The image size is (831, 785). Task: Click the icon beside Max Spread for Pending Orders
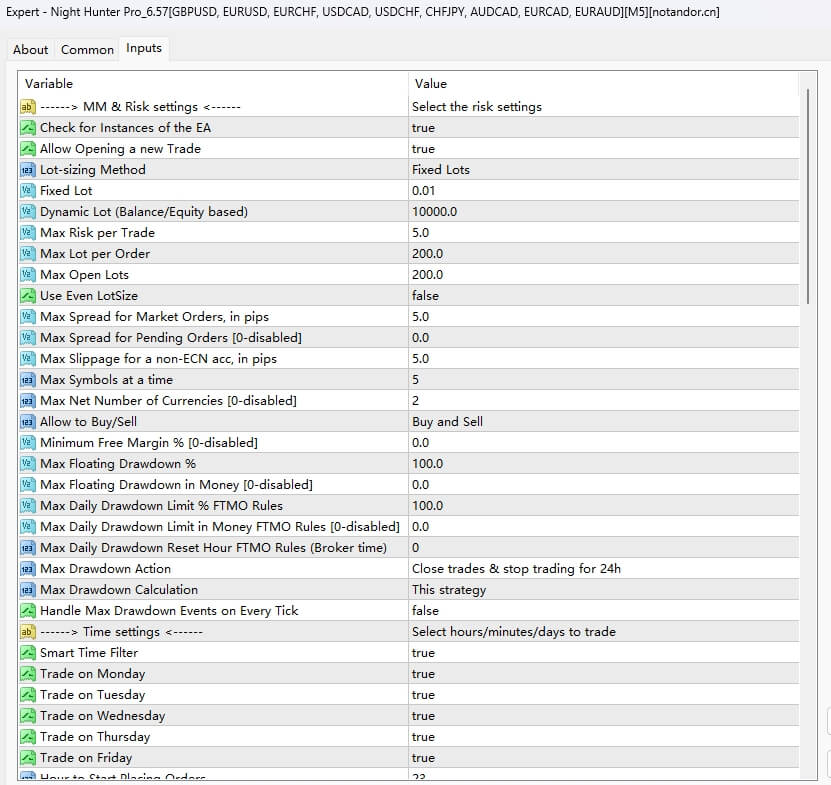click(28, 338)
